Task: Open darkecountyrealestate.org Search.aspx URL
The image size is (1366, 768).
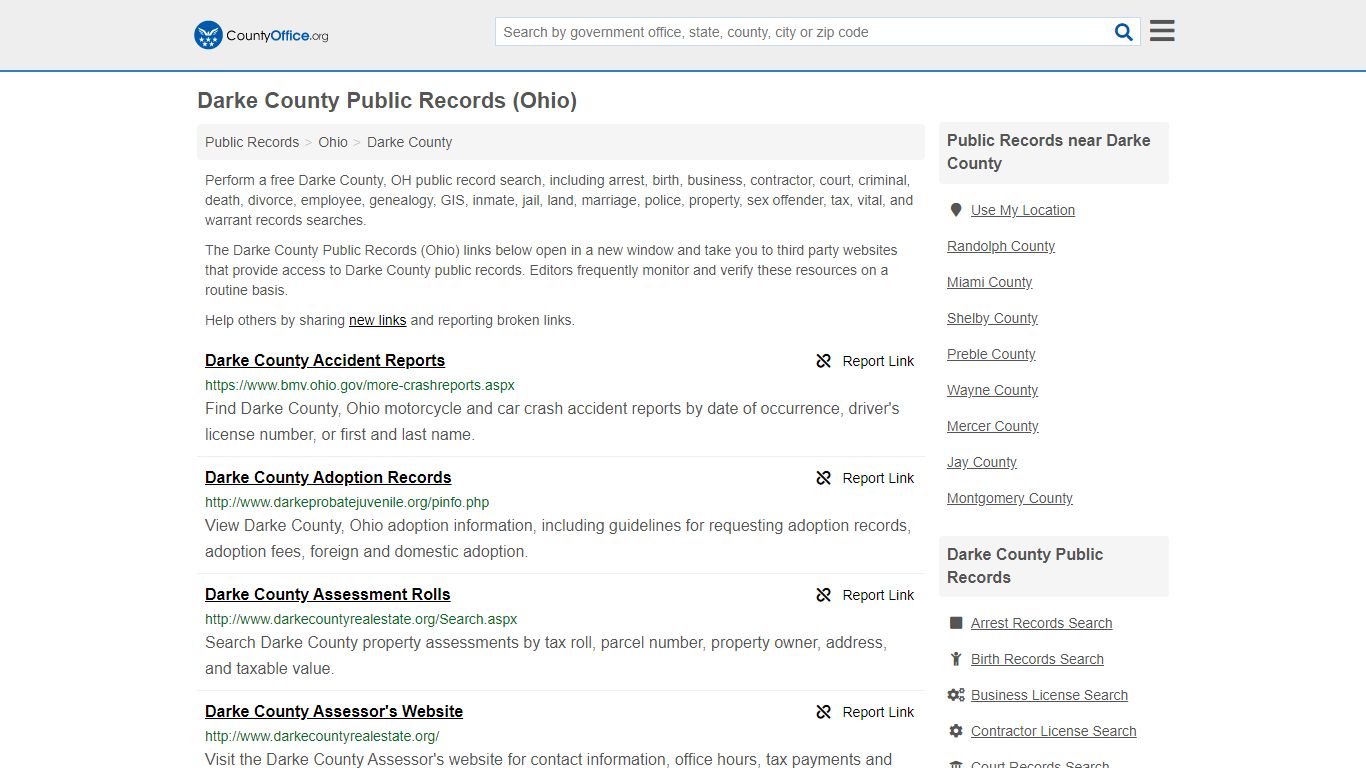Action: tap(361, 619)
